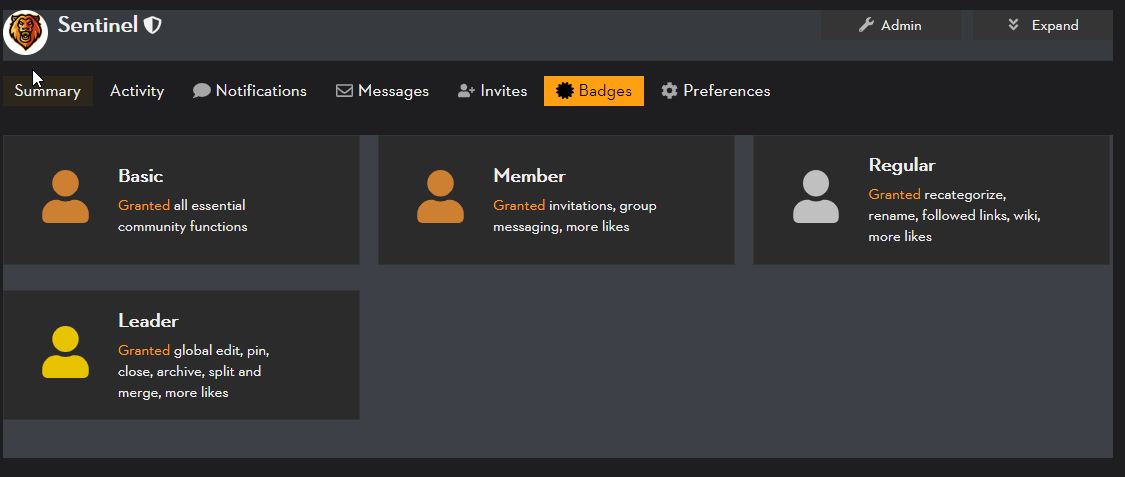Viewport: 1125px width, 477px height.
Task: Click the Sentinel lion avatar
Action: tap(26, 32)
